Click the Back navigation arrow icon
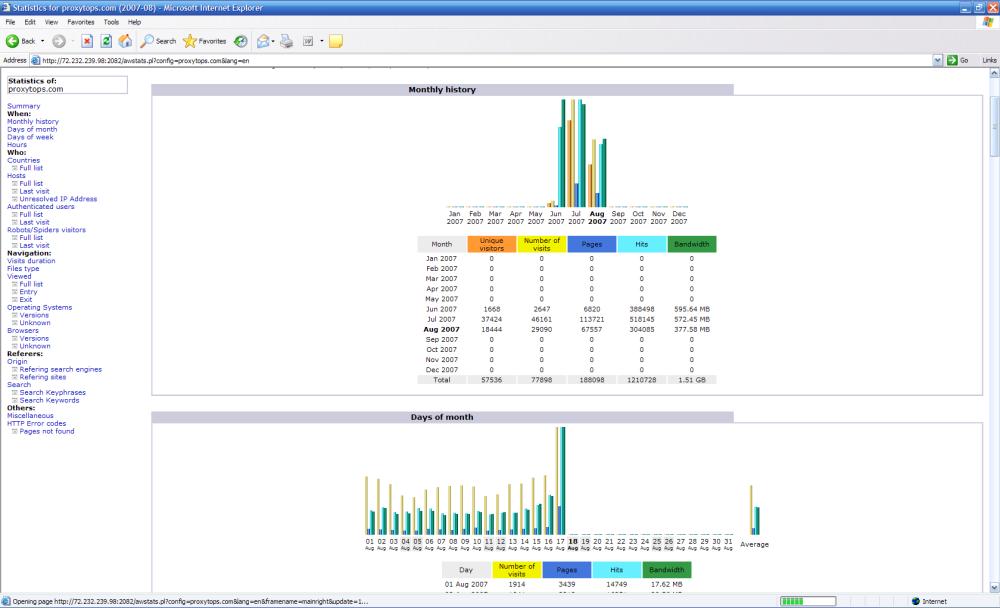1000x608 pixels. coord(13,41)
